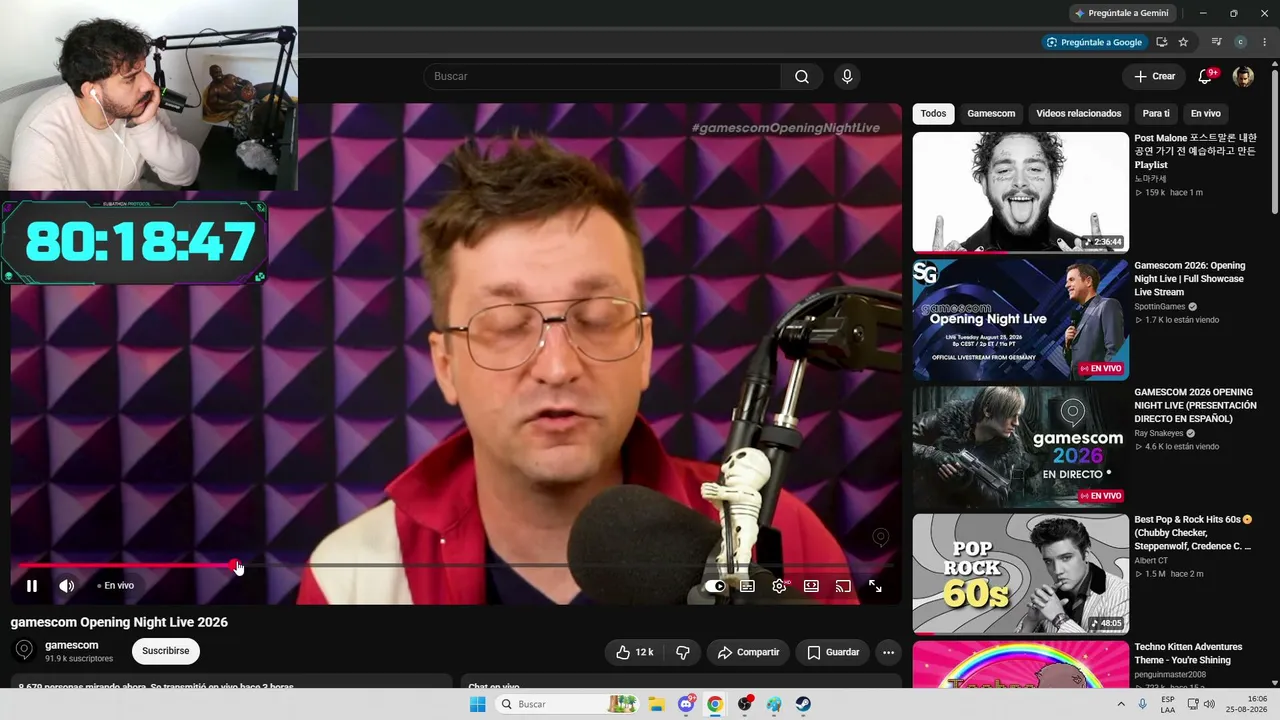Cast the video to a TV
Viewport: 1280px width, 720px height.
[843, 586]
